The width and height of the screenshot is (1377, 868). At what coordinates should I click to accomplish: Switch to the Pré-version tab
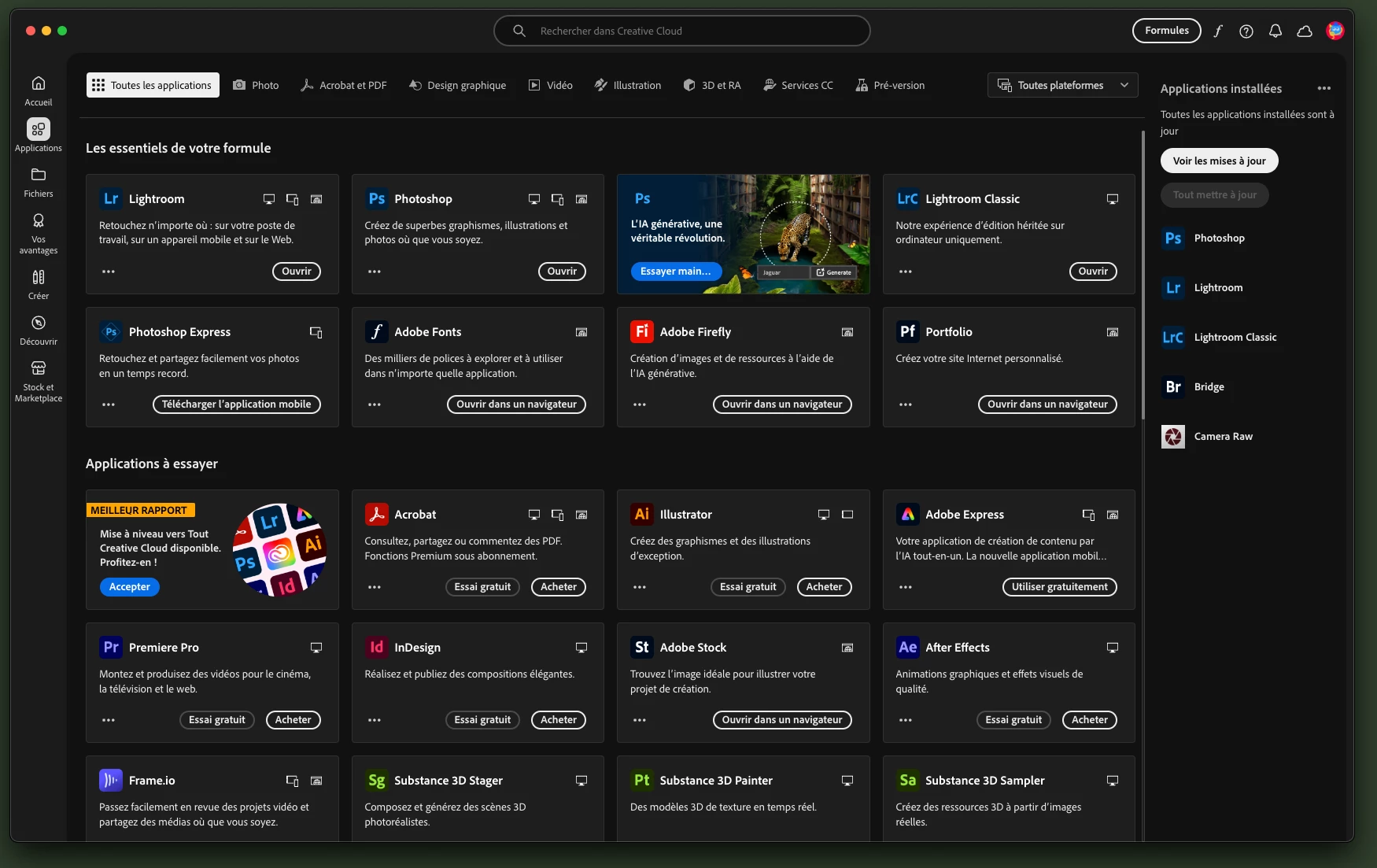tap(890, 85)
